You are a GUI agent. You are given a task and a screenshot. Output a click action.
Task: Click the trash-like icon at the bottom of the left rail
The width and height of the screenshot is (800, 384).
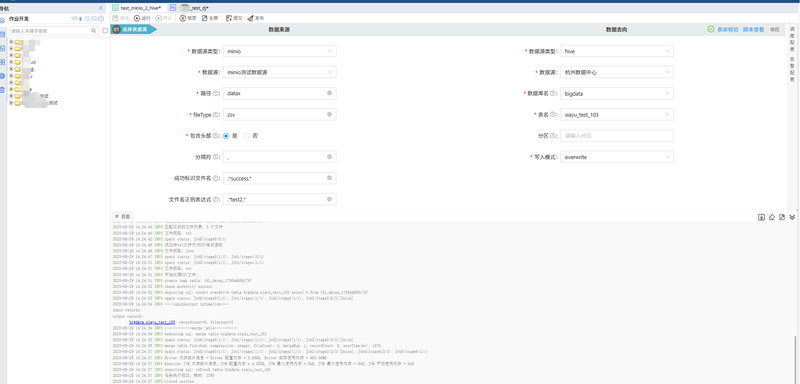[x=3, y=90]
